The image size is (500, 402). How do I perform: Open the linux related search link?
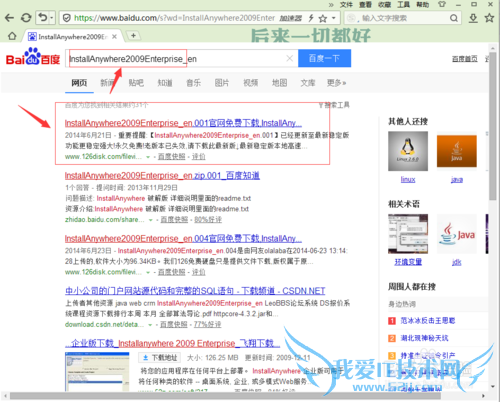point(408,180)
